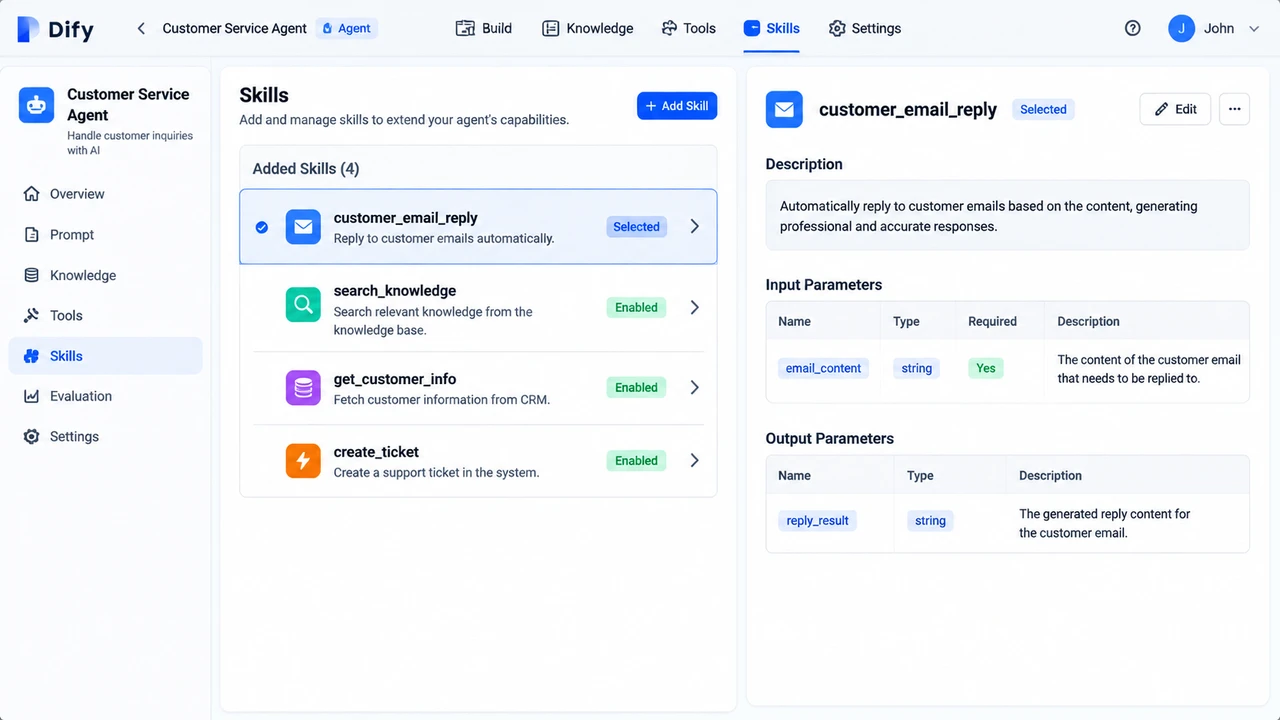The height and width of the screenshot is (720, 1280).
Task: Click the Agent badge next to title
Action: (346, 28)
